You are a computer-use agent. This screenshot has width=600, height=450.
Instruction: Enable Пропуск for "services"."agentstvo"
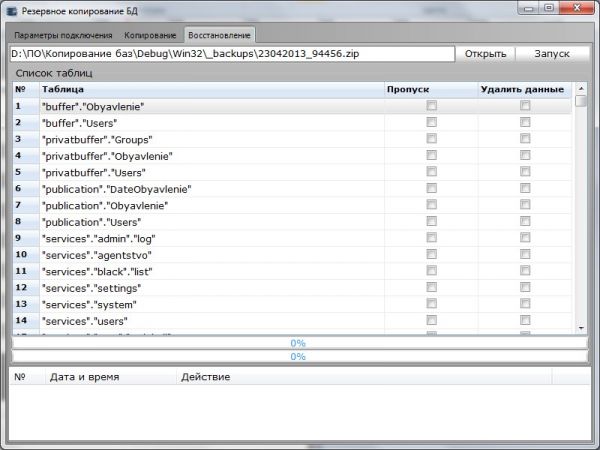tap(431, 254)
